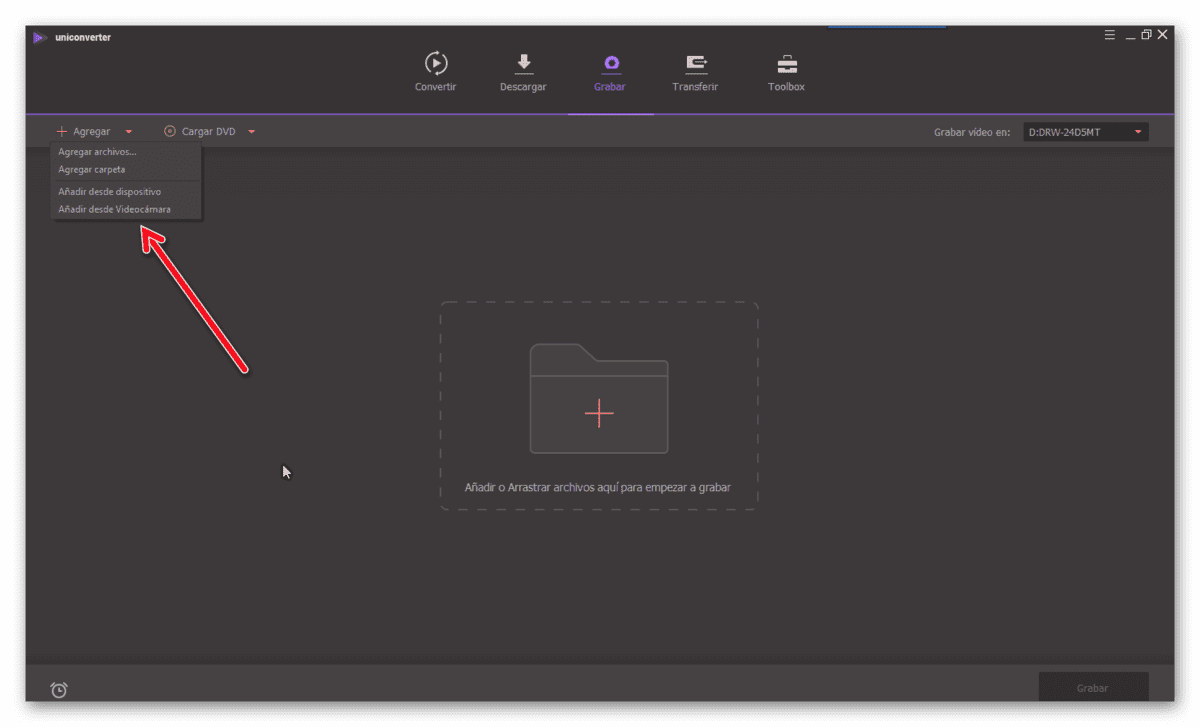Open the Transferir transfer icon
The image size is (1200, 727).
[x=695, y=64]
